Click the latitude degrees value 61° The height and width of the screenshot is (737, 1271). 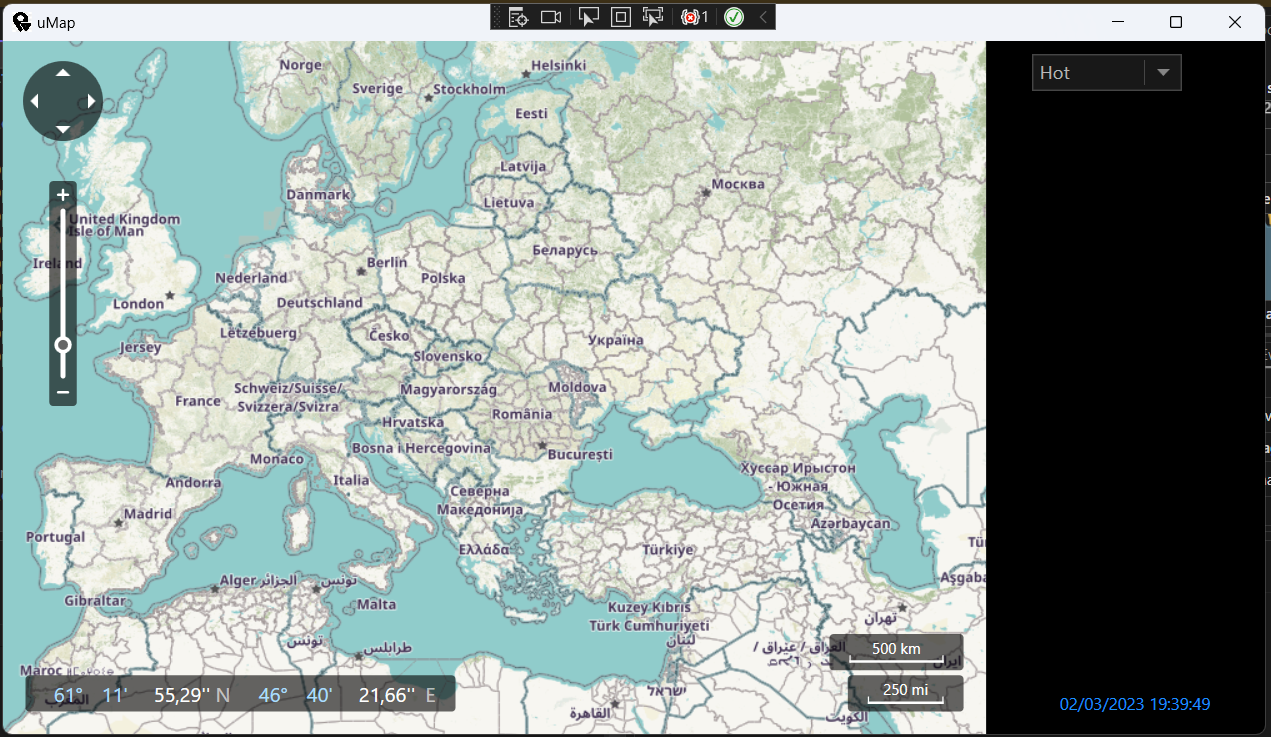click(x=69, y=695)
